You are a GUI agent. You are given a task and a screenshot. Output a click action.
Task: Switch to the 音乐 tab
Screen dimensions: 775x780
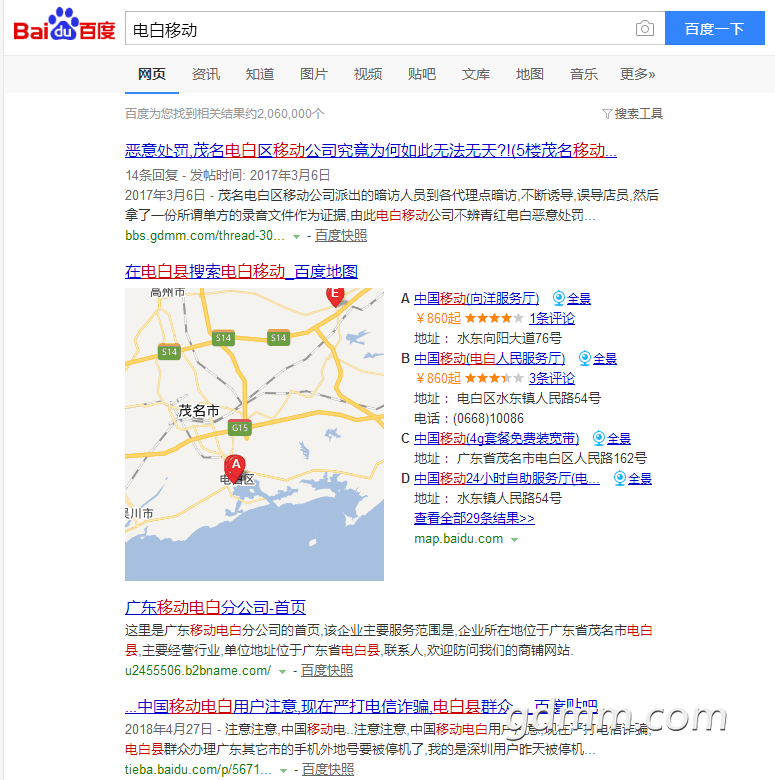(583, 75)
